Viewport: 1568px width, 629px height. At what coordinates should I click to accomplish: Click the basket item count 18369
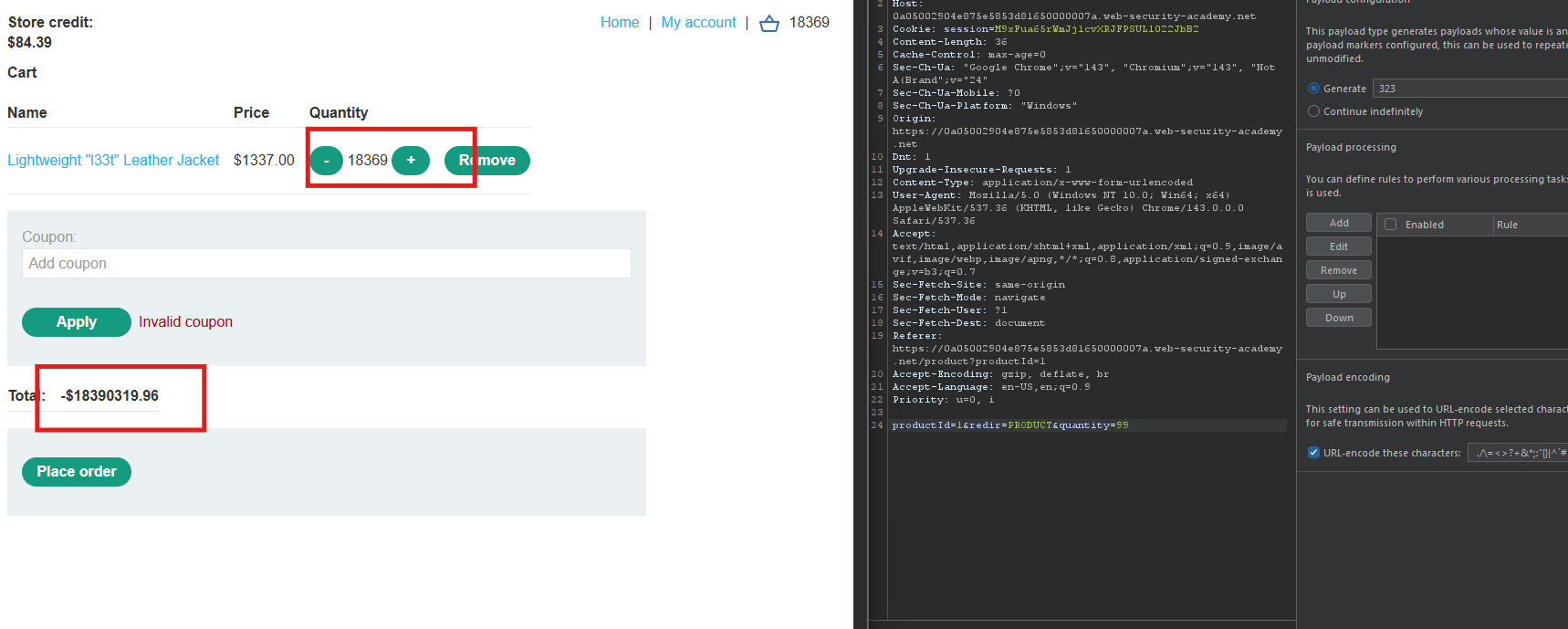810,23
